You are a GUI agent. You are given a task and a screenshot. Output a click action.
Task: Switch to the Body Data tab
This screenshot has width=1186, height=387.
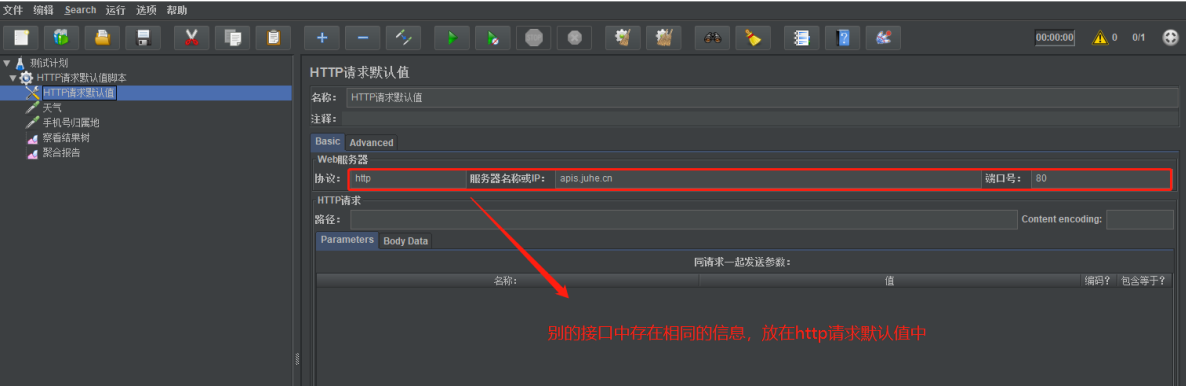[405, 241]
